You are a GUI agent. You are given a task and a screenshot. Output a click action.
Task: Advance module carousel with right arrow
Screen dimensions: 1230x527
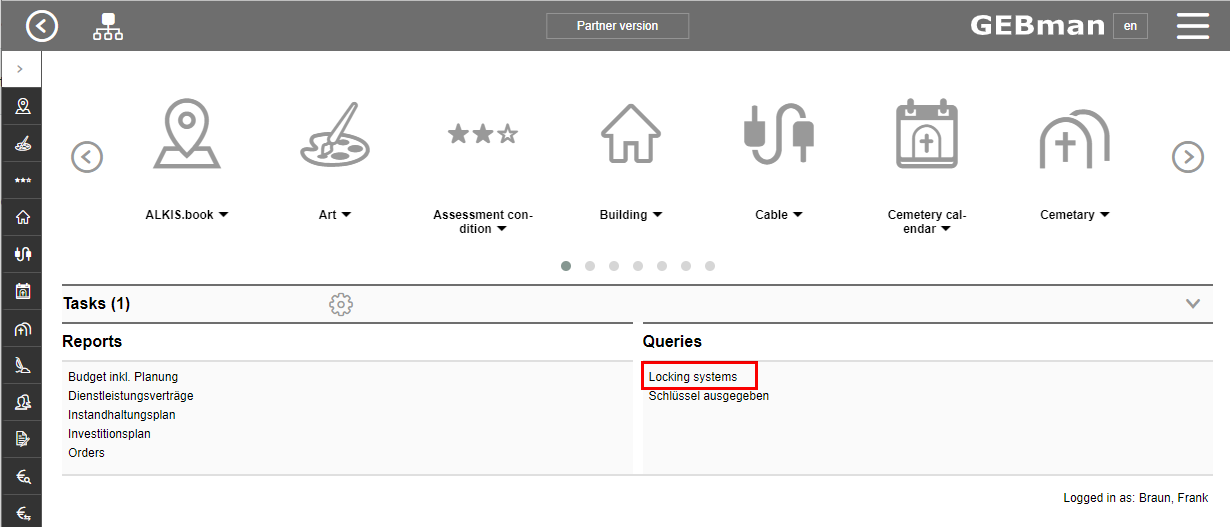(x=1187, y=157)
